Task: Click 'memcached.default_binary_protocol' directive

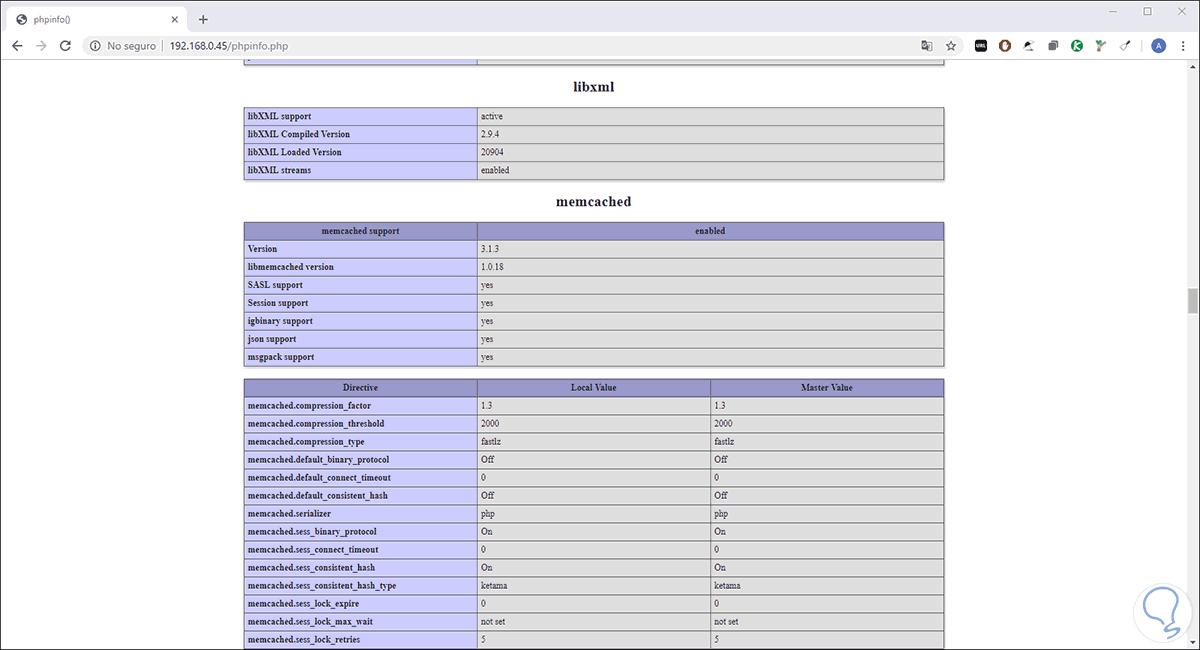Action: coord(318,460)
